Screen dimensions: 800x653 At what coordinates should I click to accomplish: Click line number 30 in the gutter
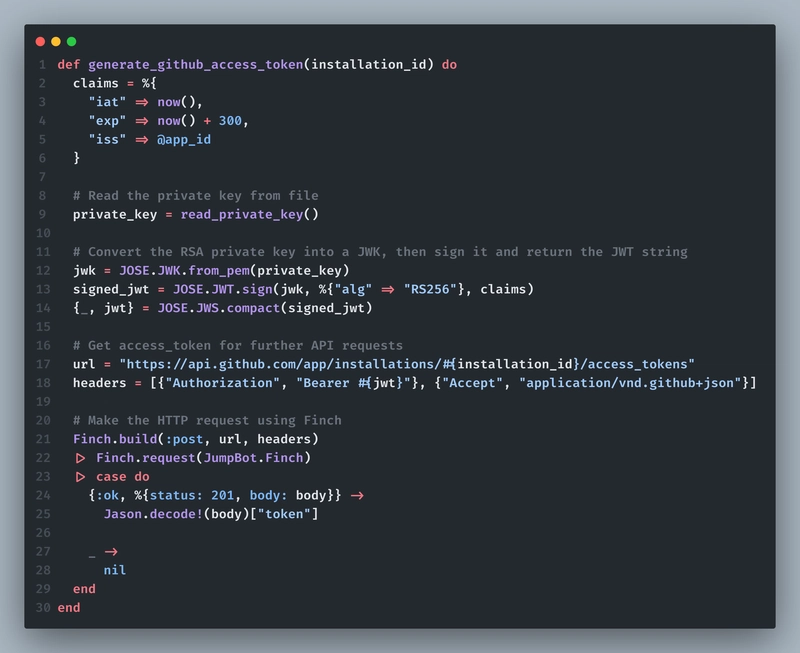pos(43,608)
